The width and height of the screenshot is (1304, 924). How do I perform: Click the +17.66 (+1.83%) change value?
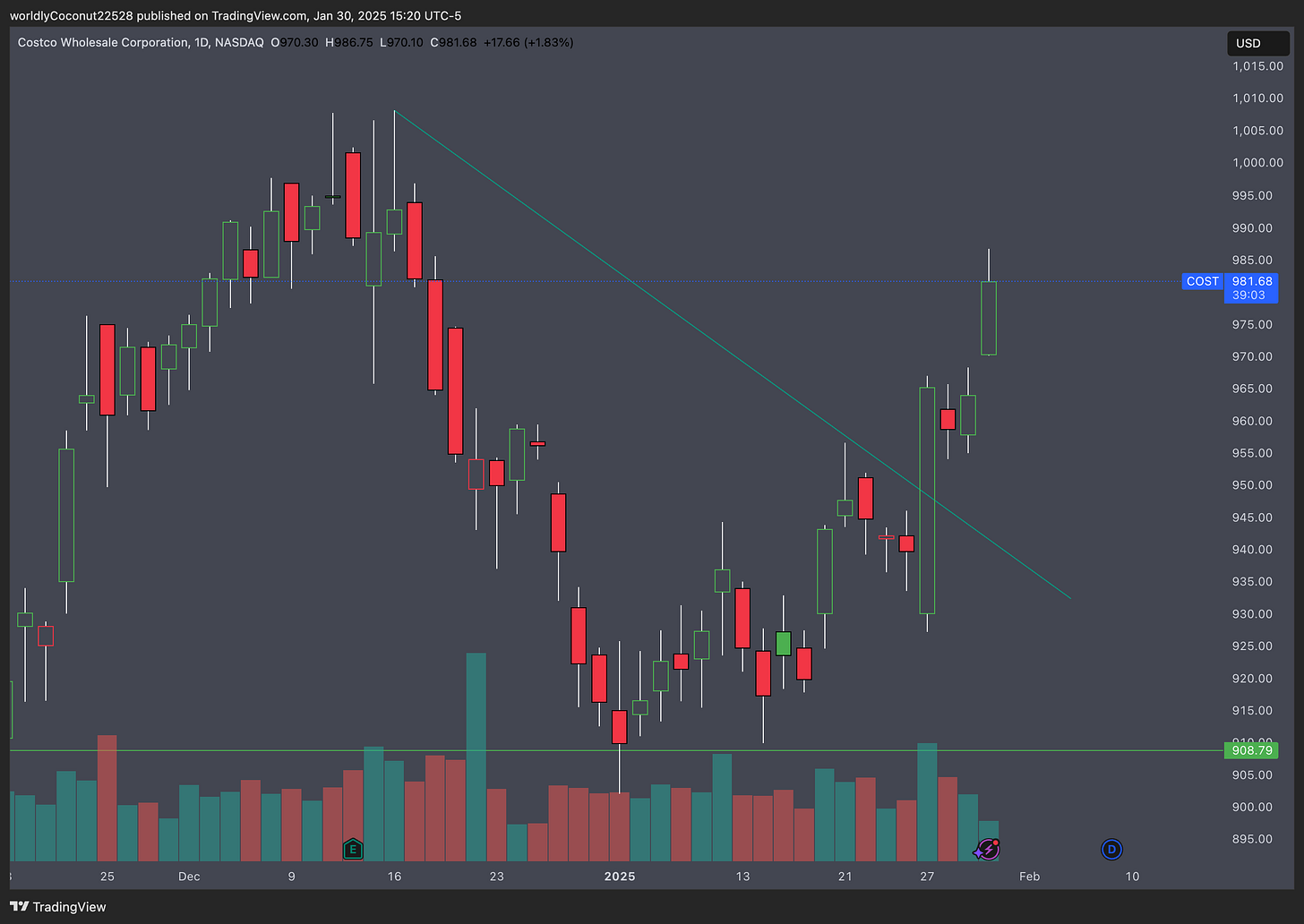point(528,42)
